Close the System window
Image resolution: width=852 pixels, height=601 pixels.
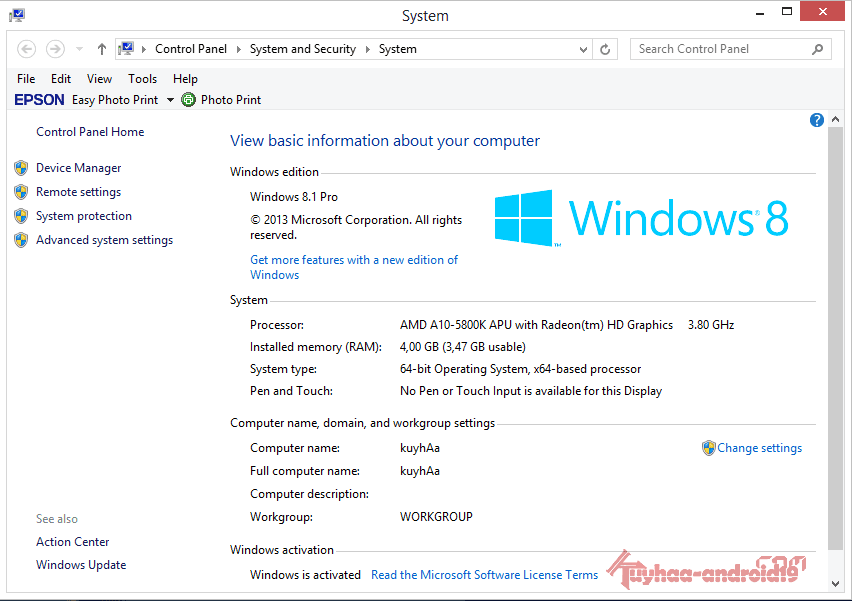point(823,12)
